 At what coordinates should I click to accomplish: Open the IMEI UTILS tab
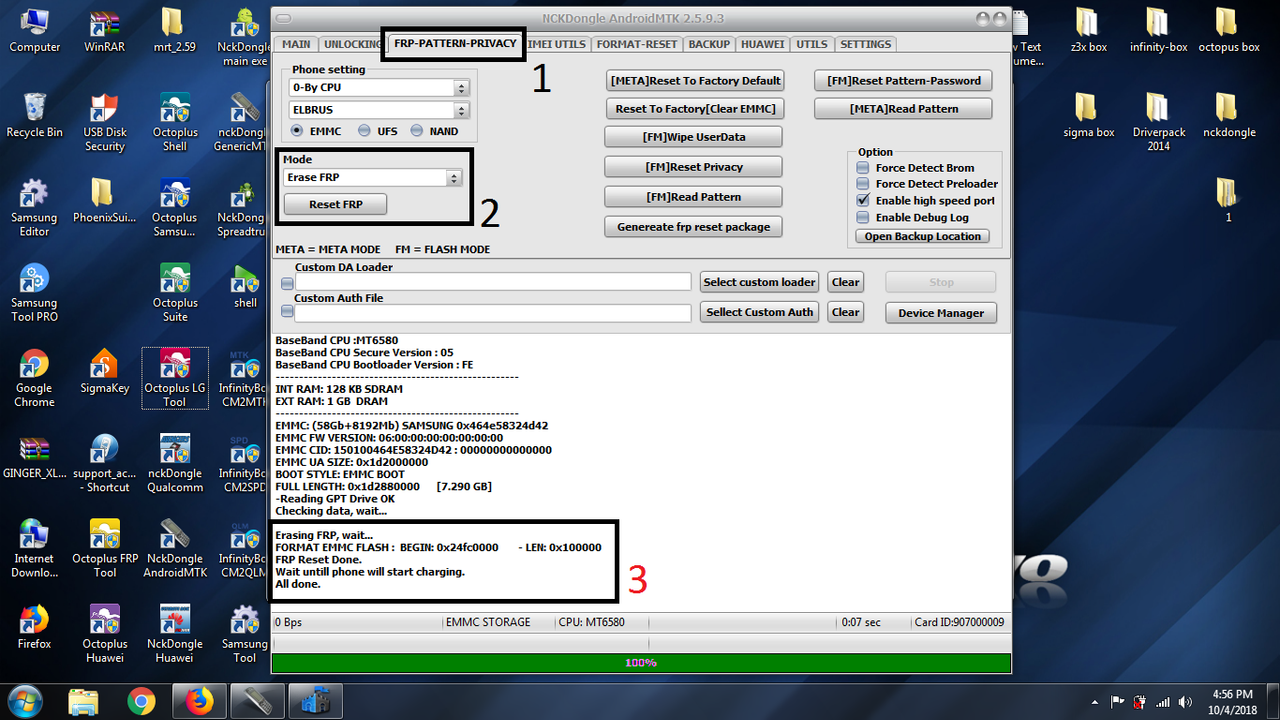[x=556, y=44]
